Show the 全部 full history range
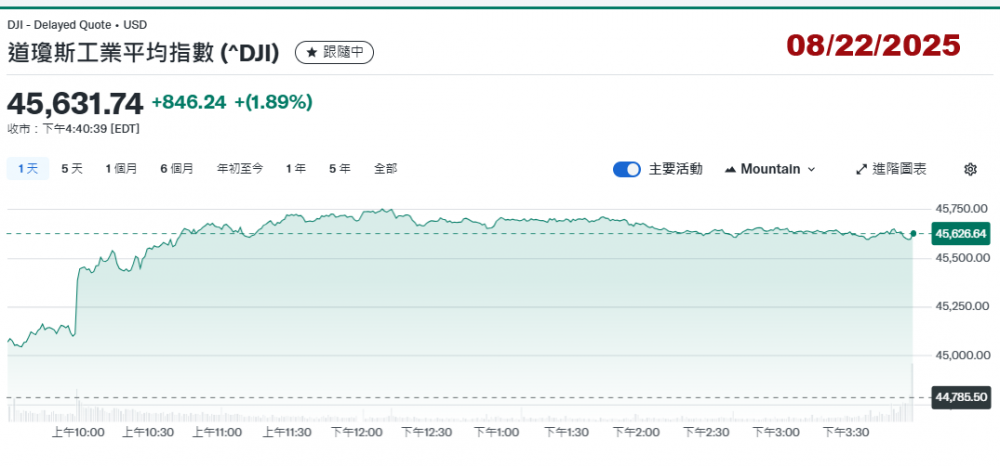This screenshot has width=1000, height=466. point(385,169)
